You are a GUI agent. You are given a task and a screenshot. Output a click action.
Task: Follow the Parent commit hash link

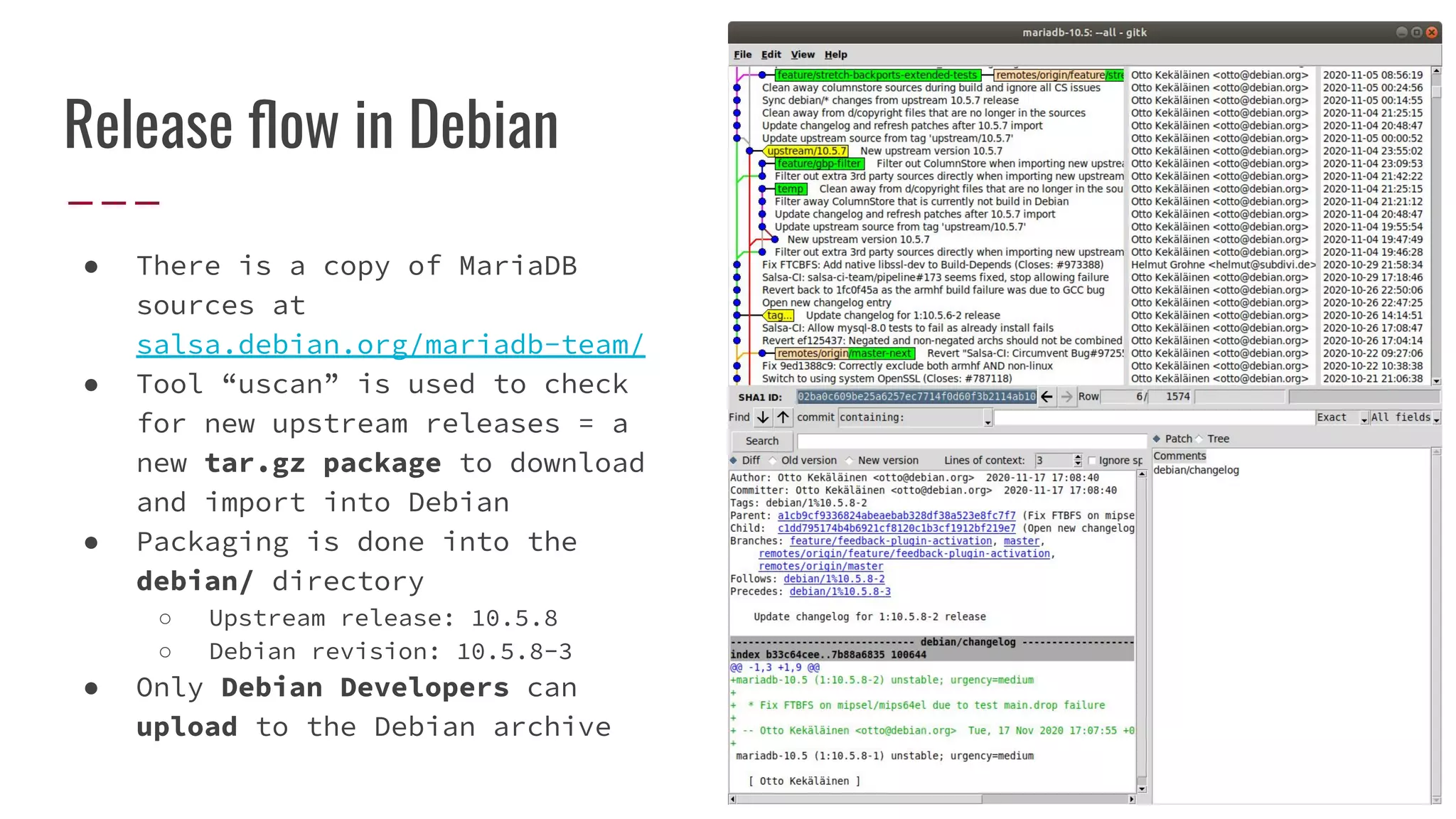pyautogui.click(x=896, y=516)
